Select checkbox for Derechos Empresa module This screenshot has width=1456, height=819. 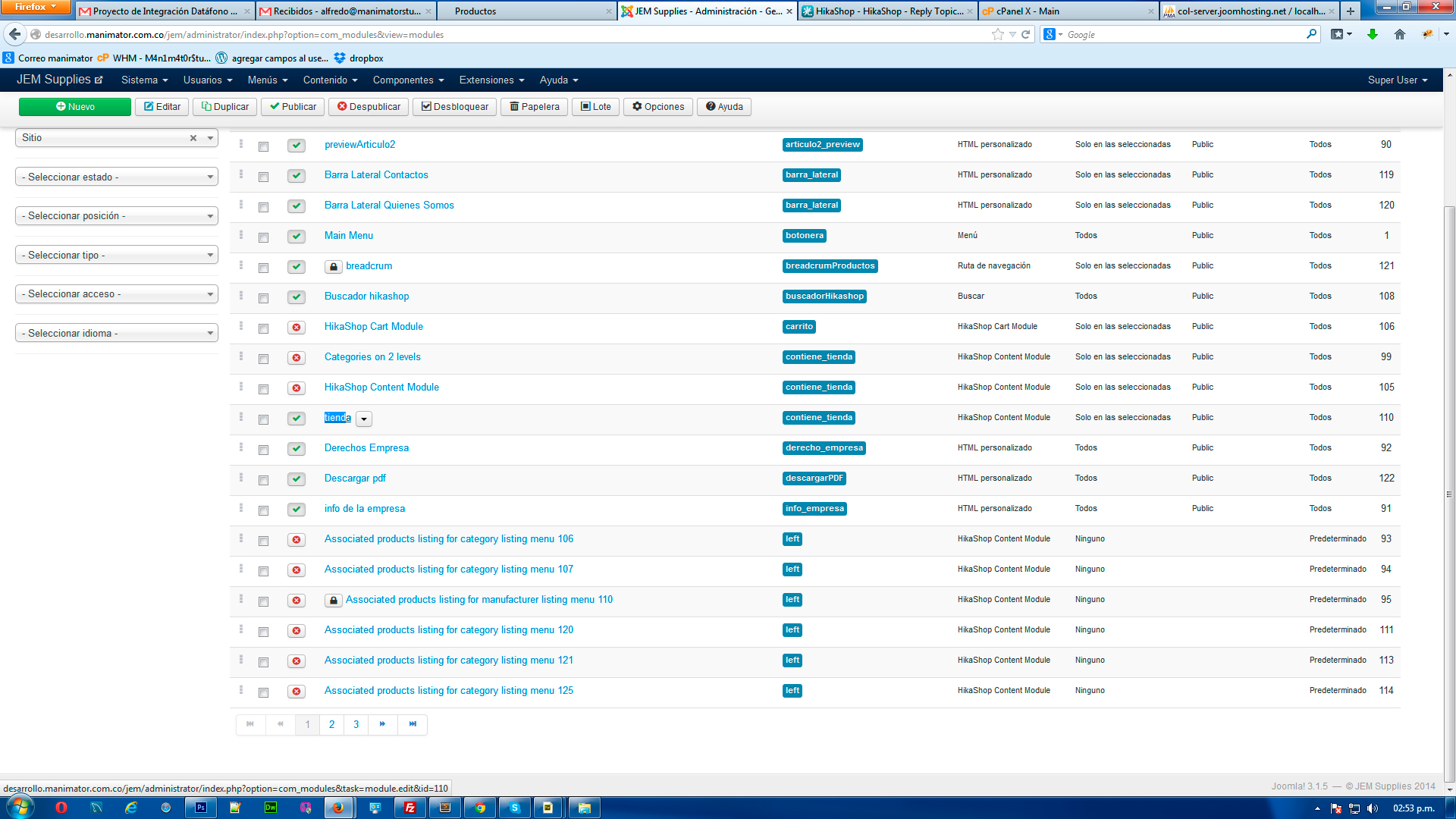pos(263,450)
